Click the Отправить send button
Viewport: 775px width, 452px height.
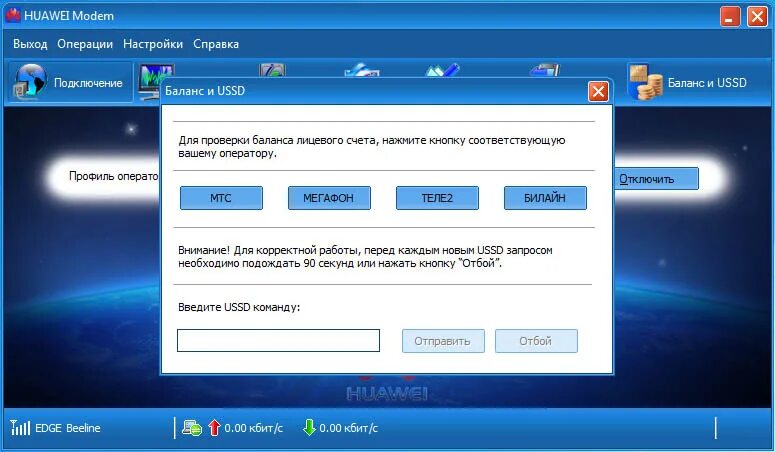pos(443,341)
